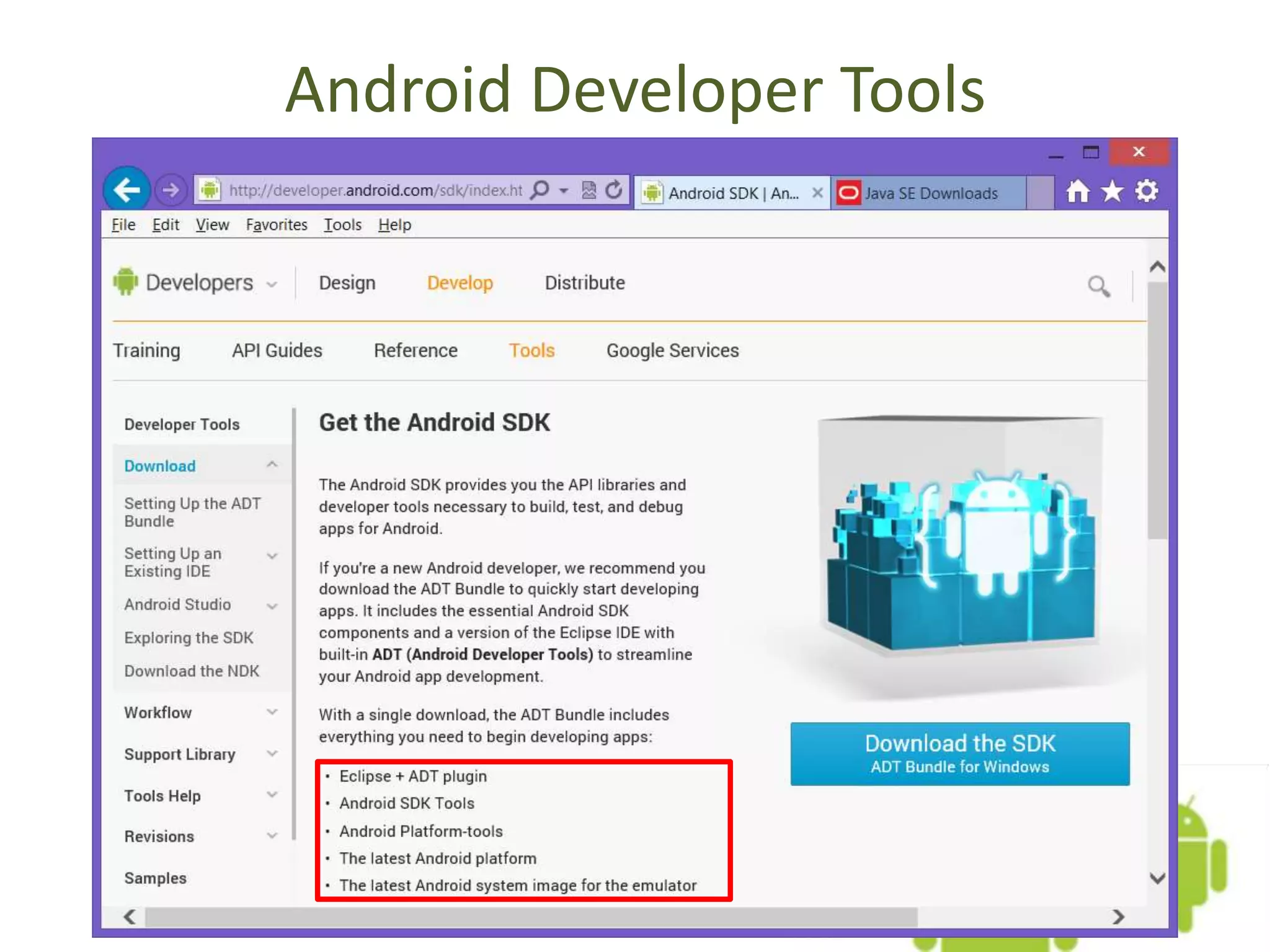Expand Setting Up an Existing IDE
Screen dimensions: 1270x952
pyautogui.click(x=272, y=556)
